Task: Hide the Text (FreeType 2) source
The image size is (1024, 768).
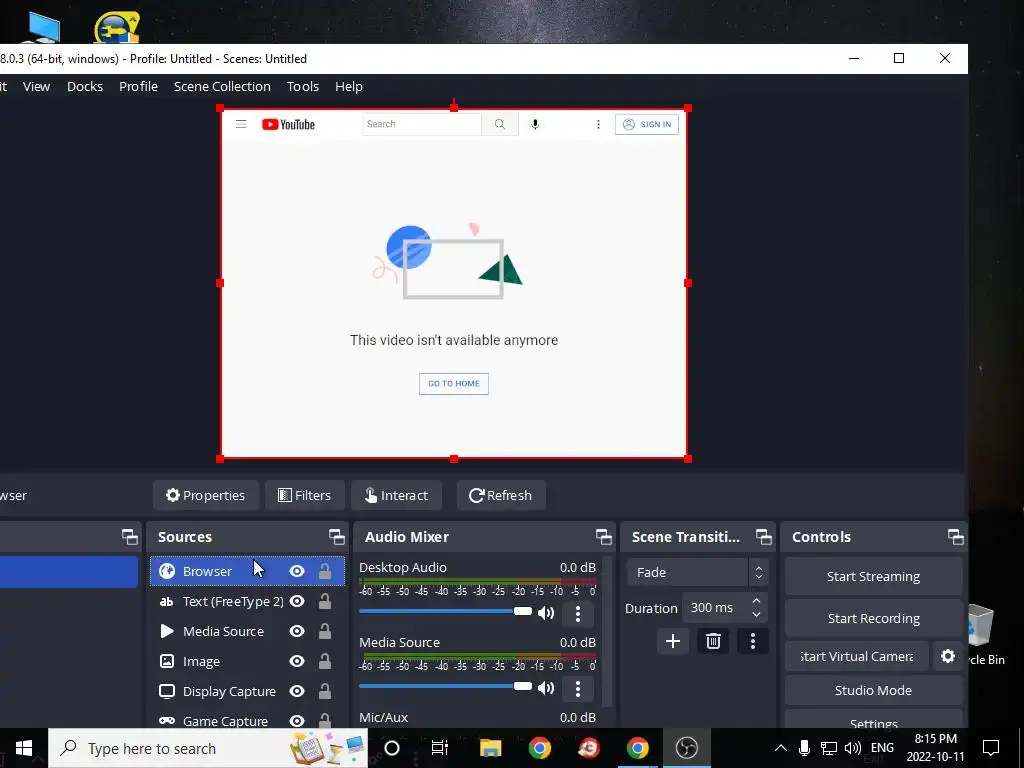Action: point(297,601)
